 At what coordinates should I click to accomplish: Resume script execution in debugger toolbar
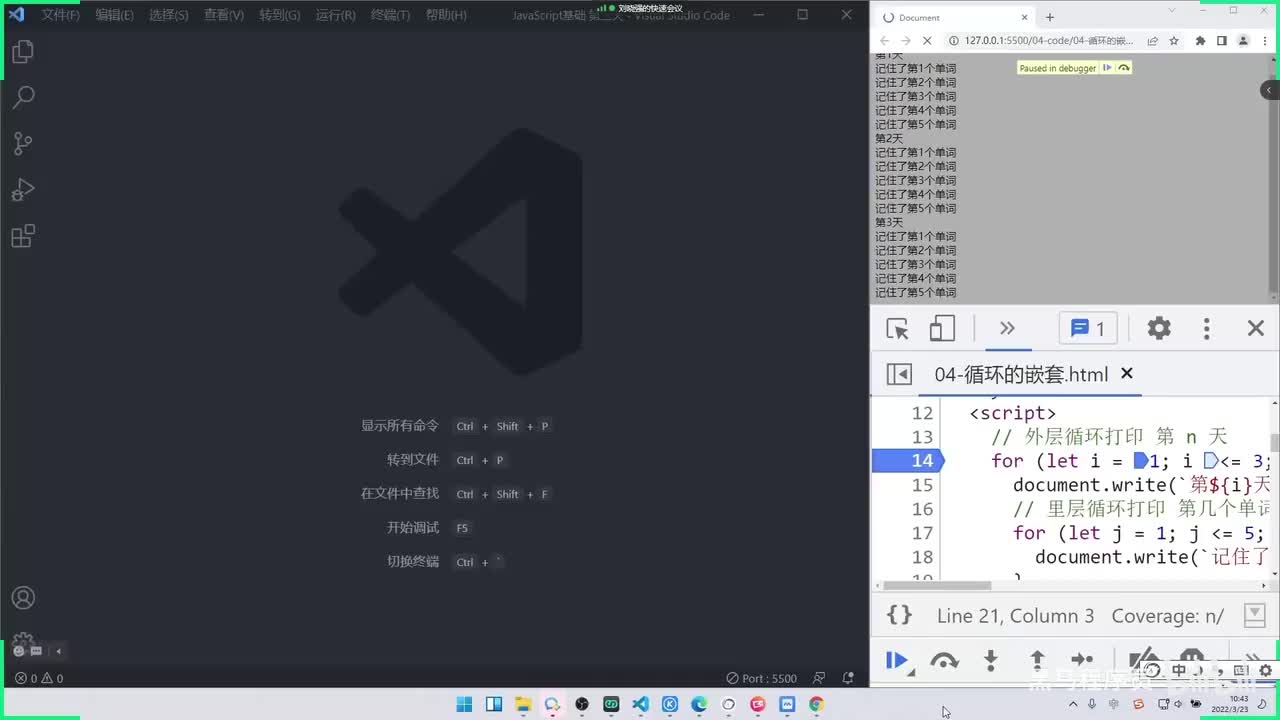(x=896, y=660)
